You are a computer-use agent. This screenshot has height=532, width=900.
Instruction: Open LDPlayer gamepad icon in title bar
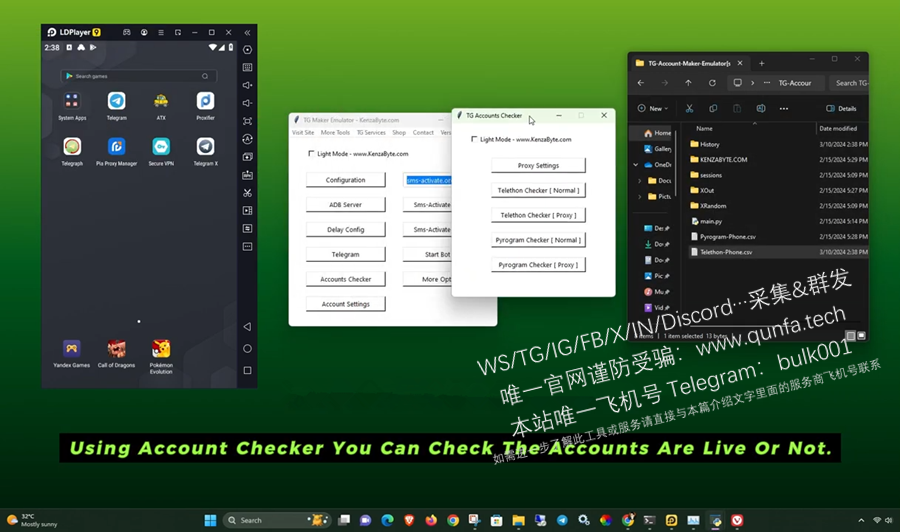click(127, 33)
